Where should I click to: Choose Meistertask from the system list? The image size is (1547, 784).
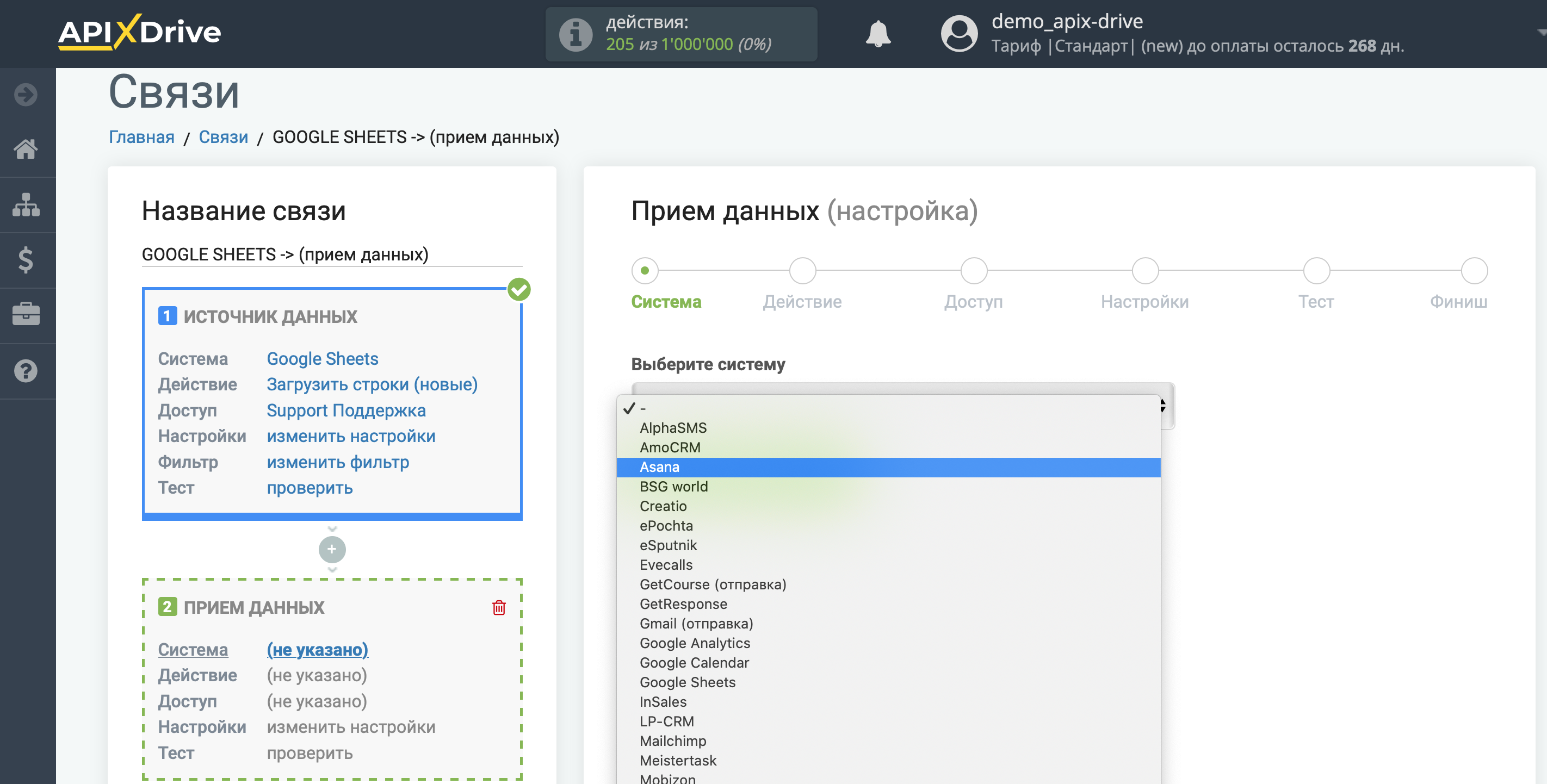pos(888,761)
